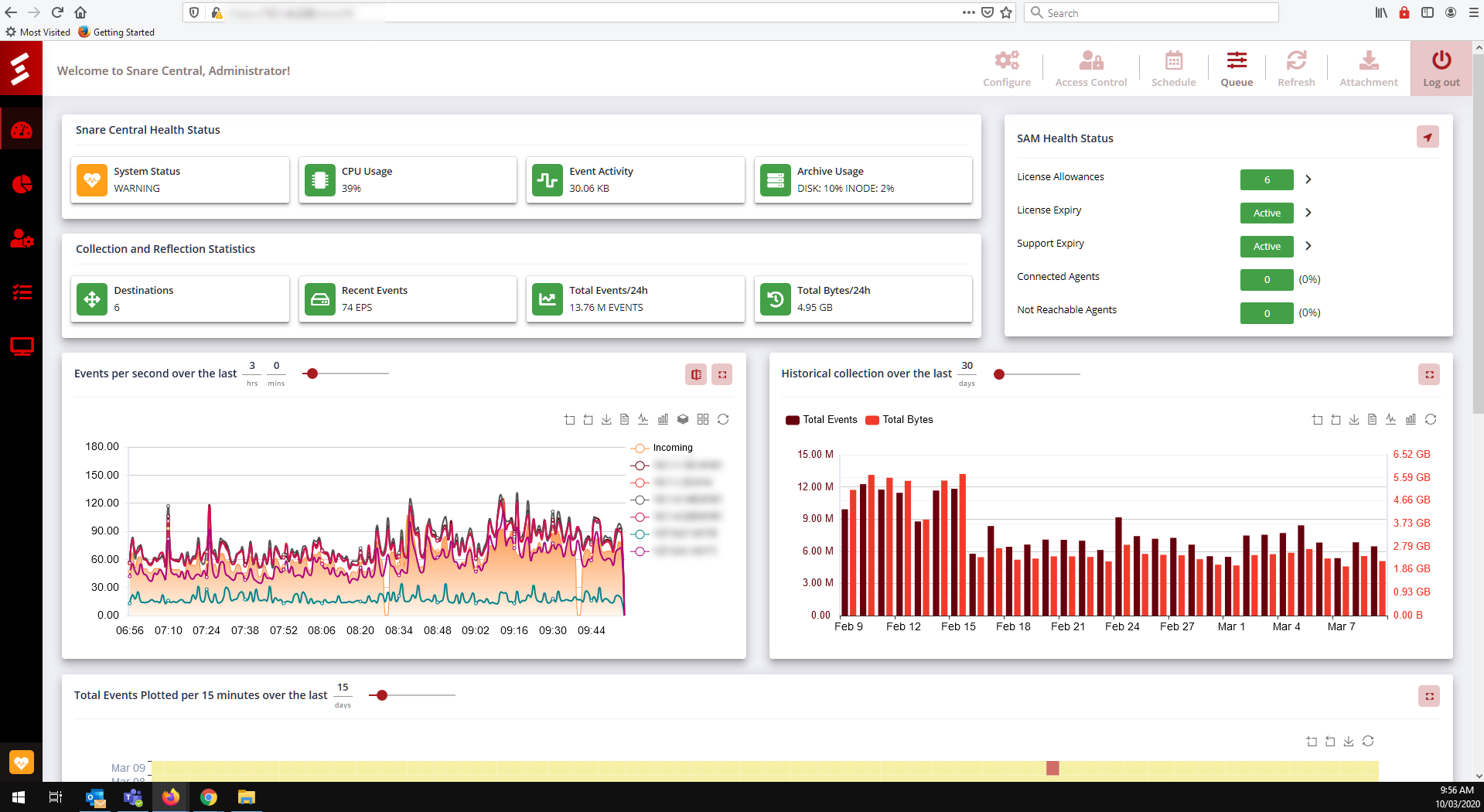Image resolution: width=1484 pixels, height=812 pixels.
Task: Edit minutes field for events per second
Action: 276,366
